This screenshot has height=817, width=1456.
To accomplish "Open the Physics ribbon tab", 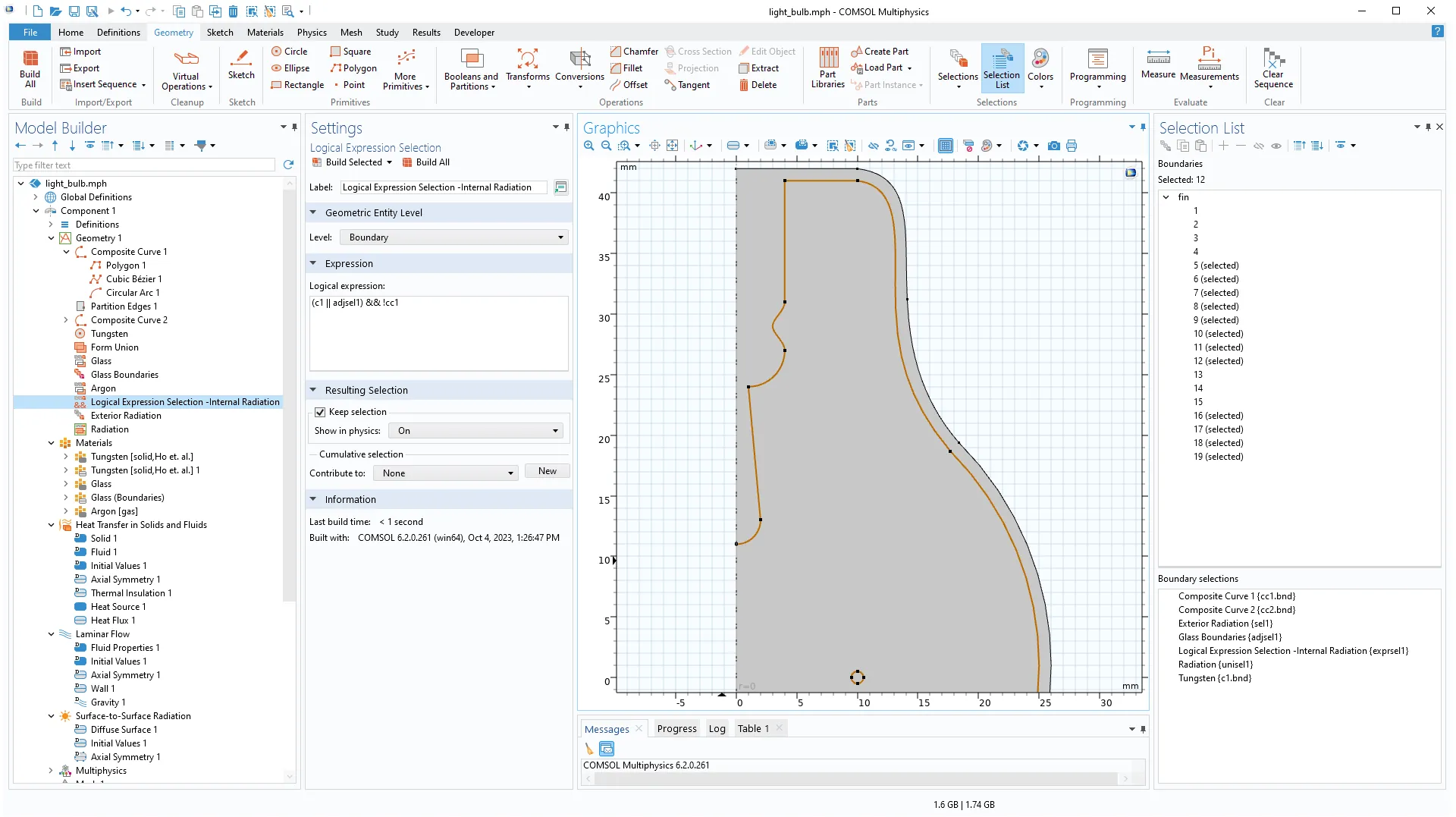I will 312,33.
